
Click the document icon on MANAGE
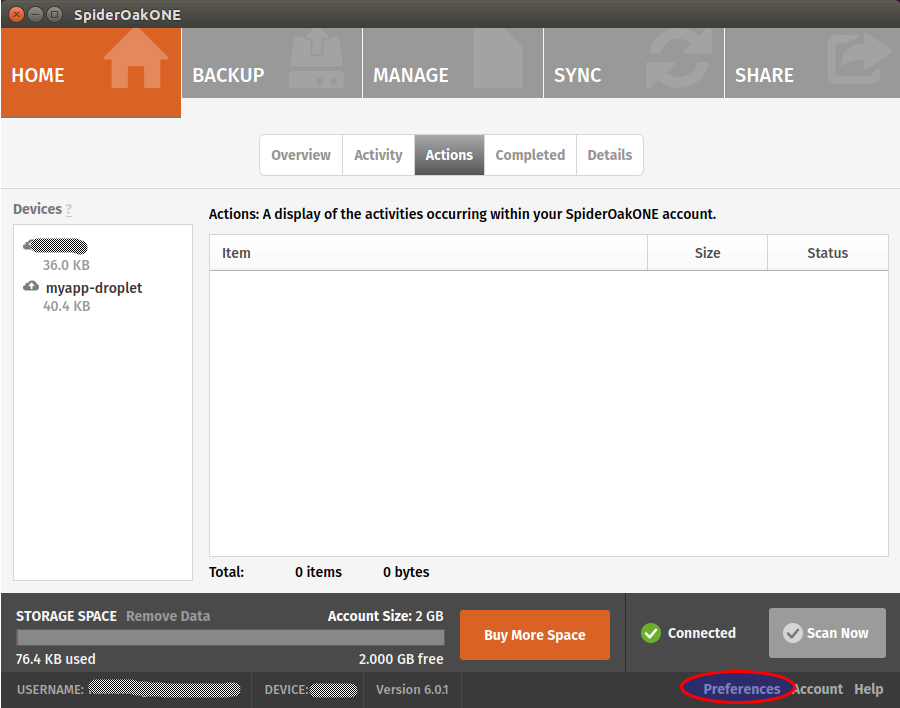498,60
